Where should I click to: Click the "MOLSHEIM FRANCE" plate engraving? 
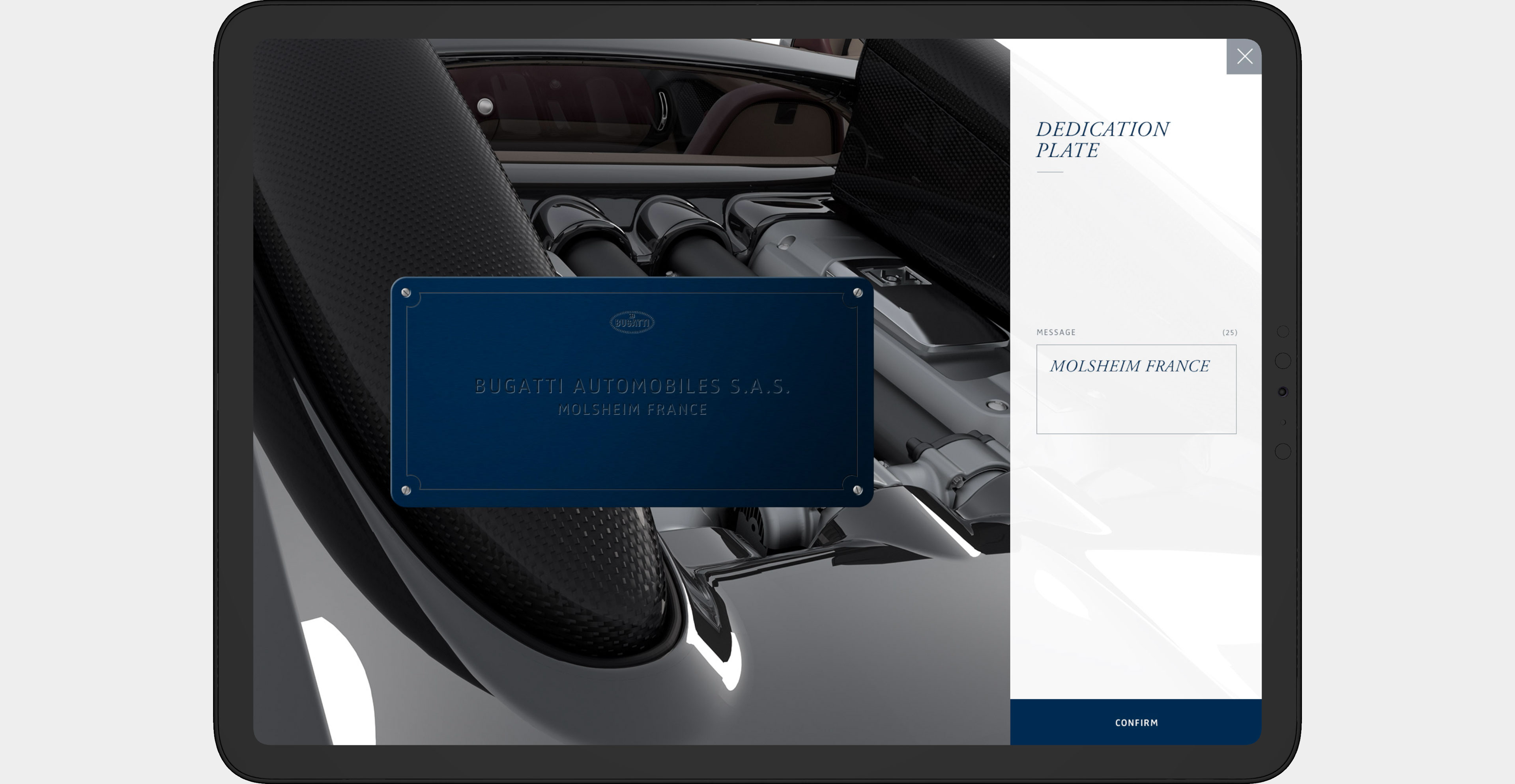click(632, 410)
